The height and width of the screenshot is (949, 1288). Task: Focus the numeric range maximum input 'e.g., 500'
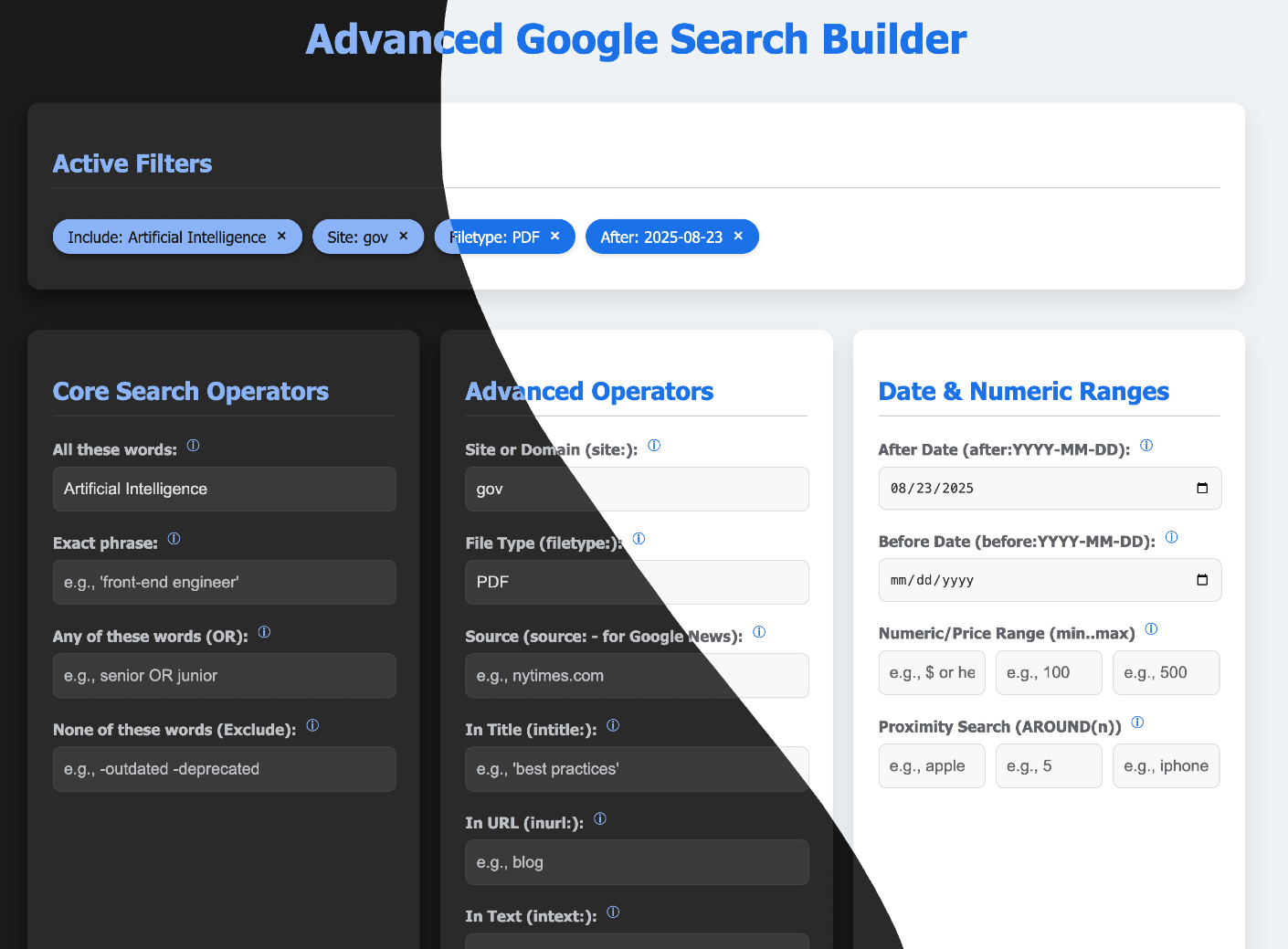point(1167,672)
